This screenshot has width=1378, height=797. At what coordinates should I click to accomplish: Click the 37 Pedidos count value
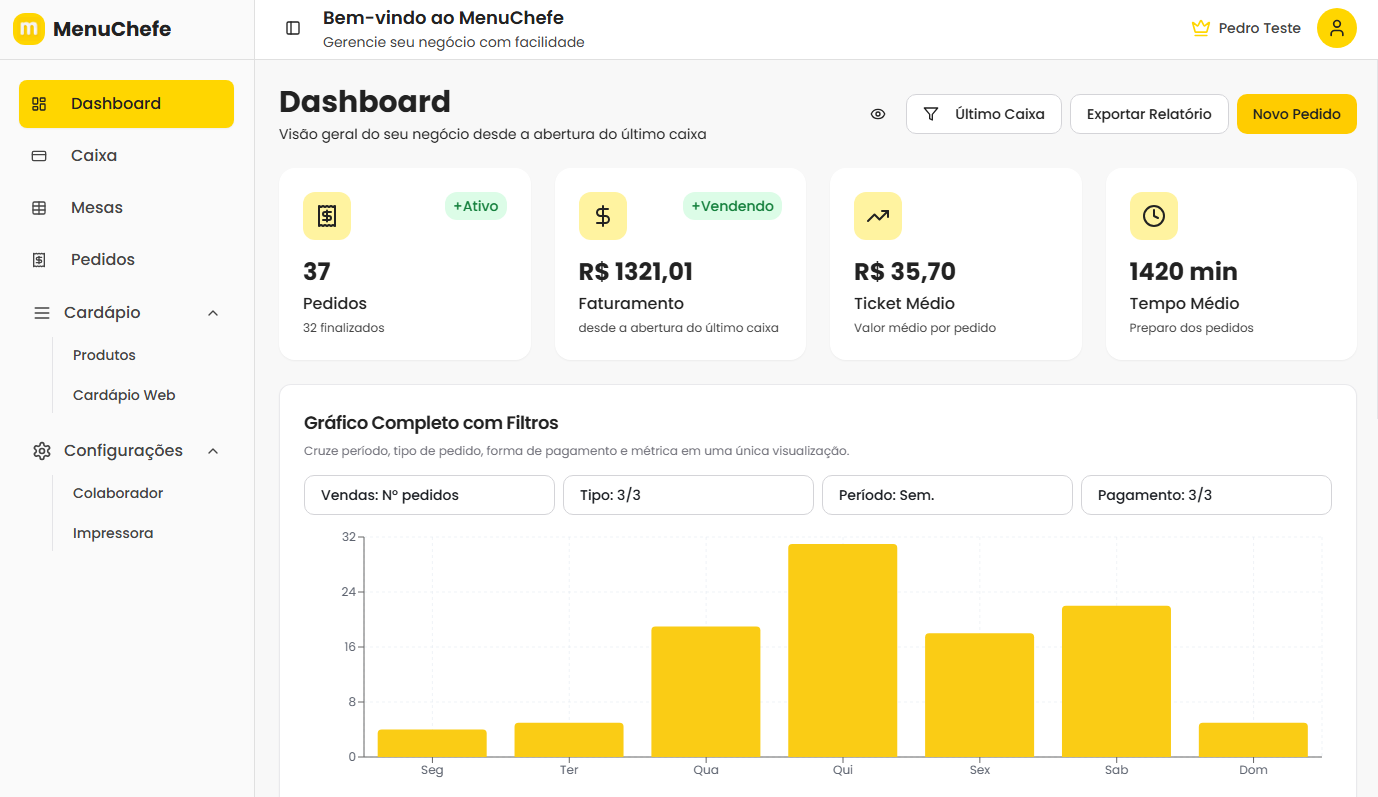pos(317,272)
